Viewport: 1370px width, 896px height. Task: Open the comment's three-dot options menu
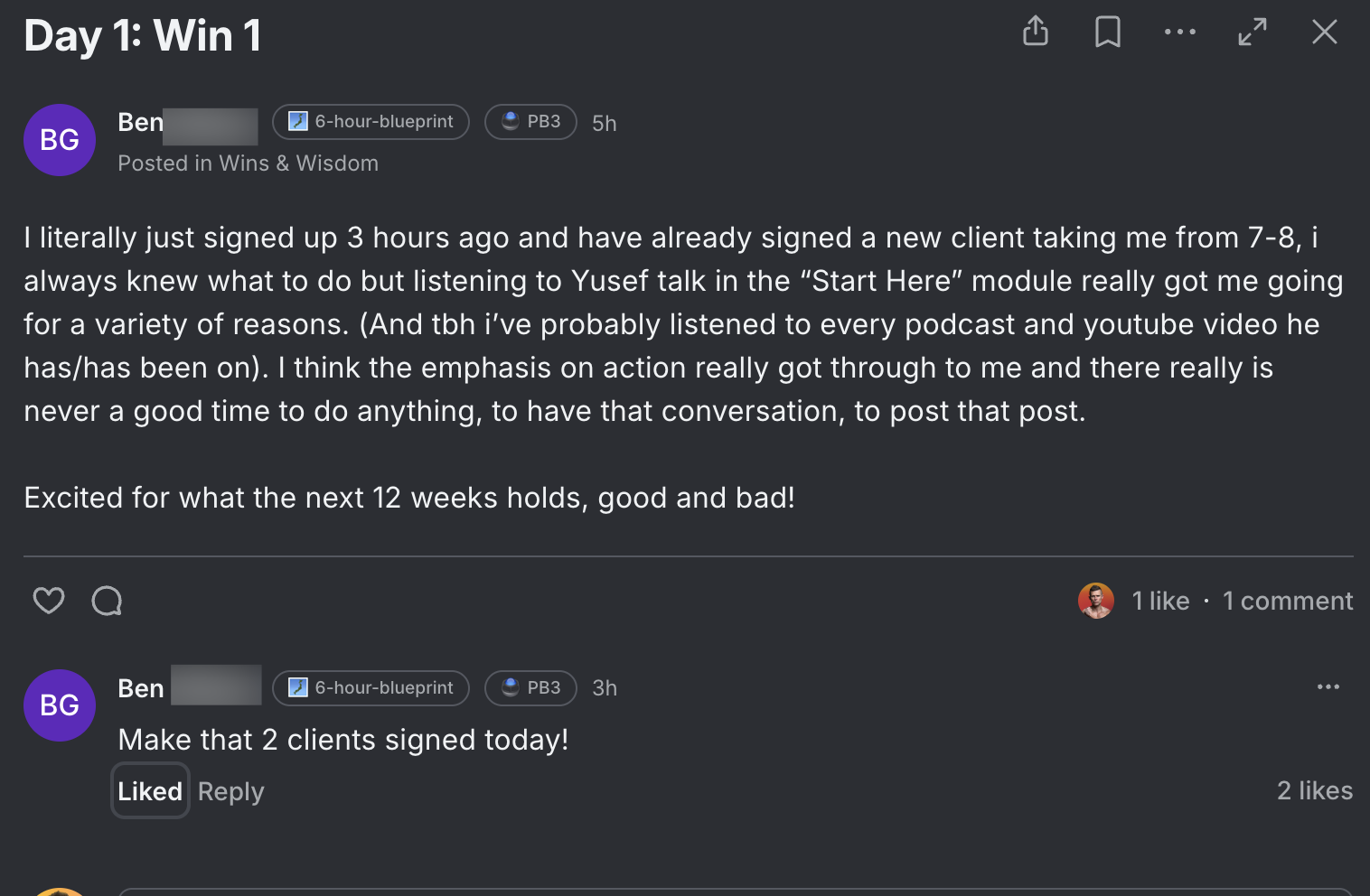tap(1328, 687)
